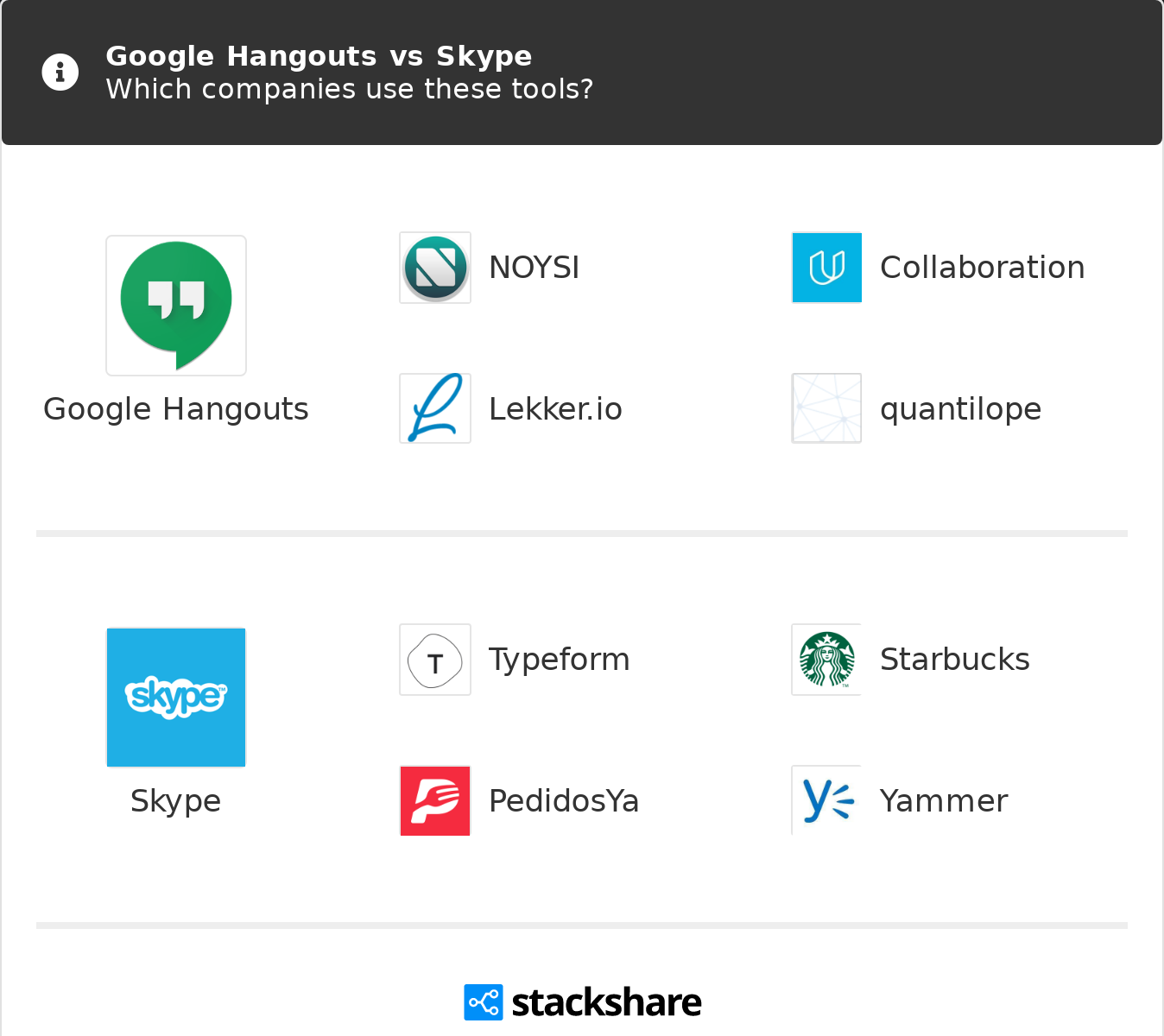Click the Skype text label
Viewport: 1164px width, 1036px height.
point(176,801)
